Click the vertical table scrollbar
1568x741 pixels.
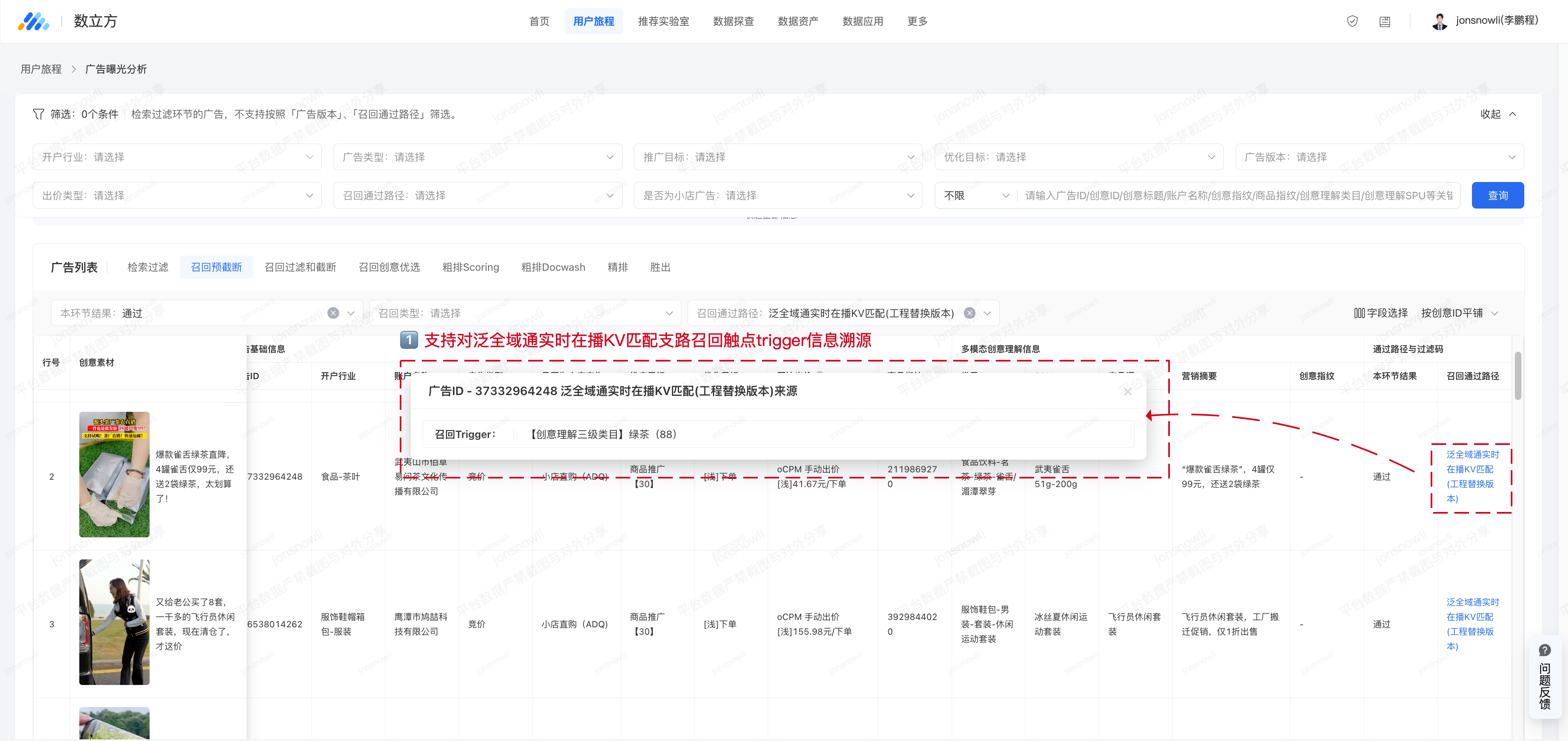coord(1517,376)
